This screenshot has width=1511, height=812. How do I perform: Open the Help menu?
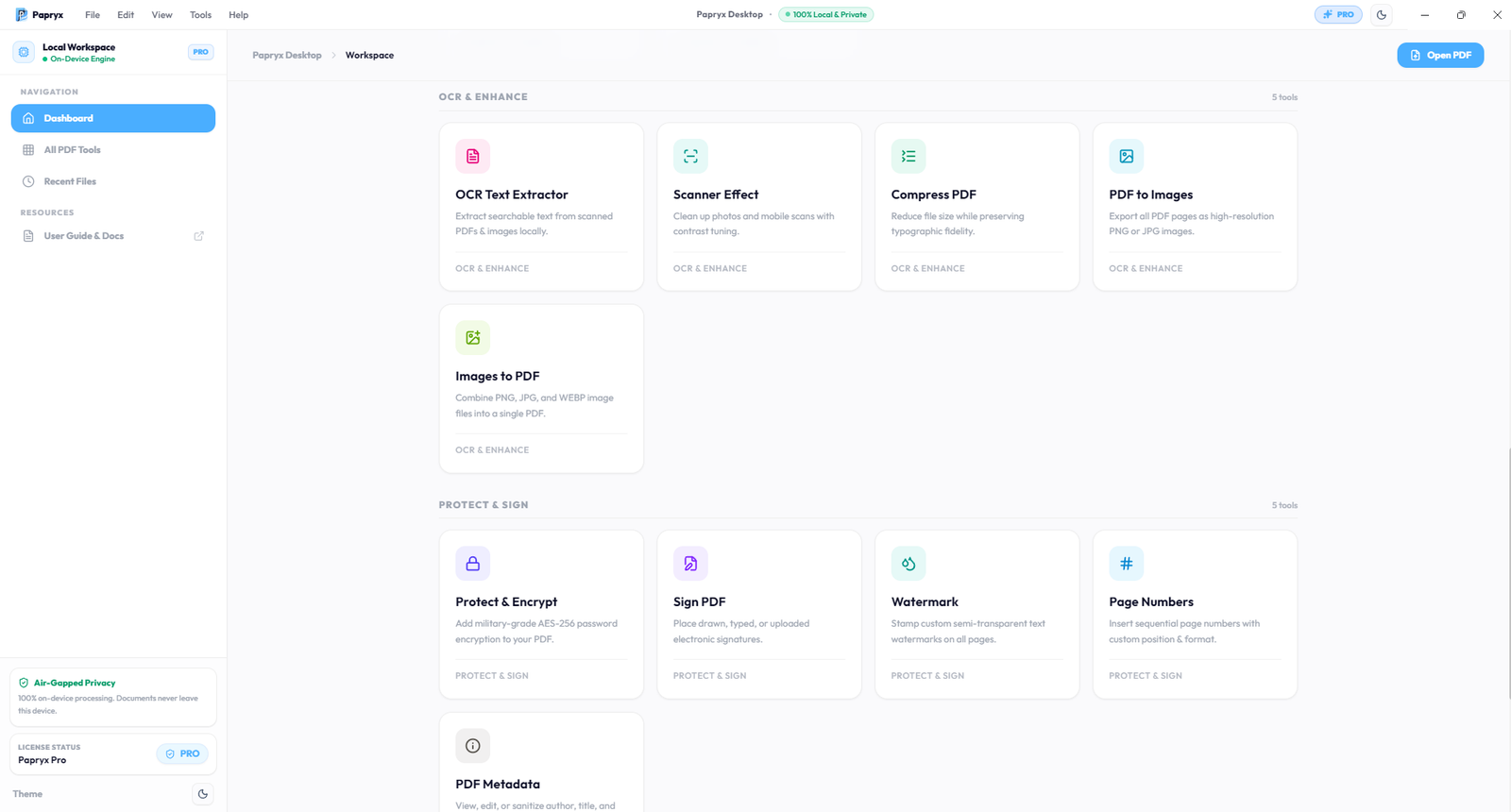[x=238, y=15]
